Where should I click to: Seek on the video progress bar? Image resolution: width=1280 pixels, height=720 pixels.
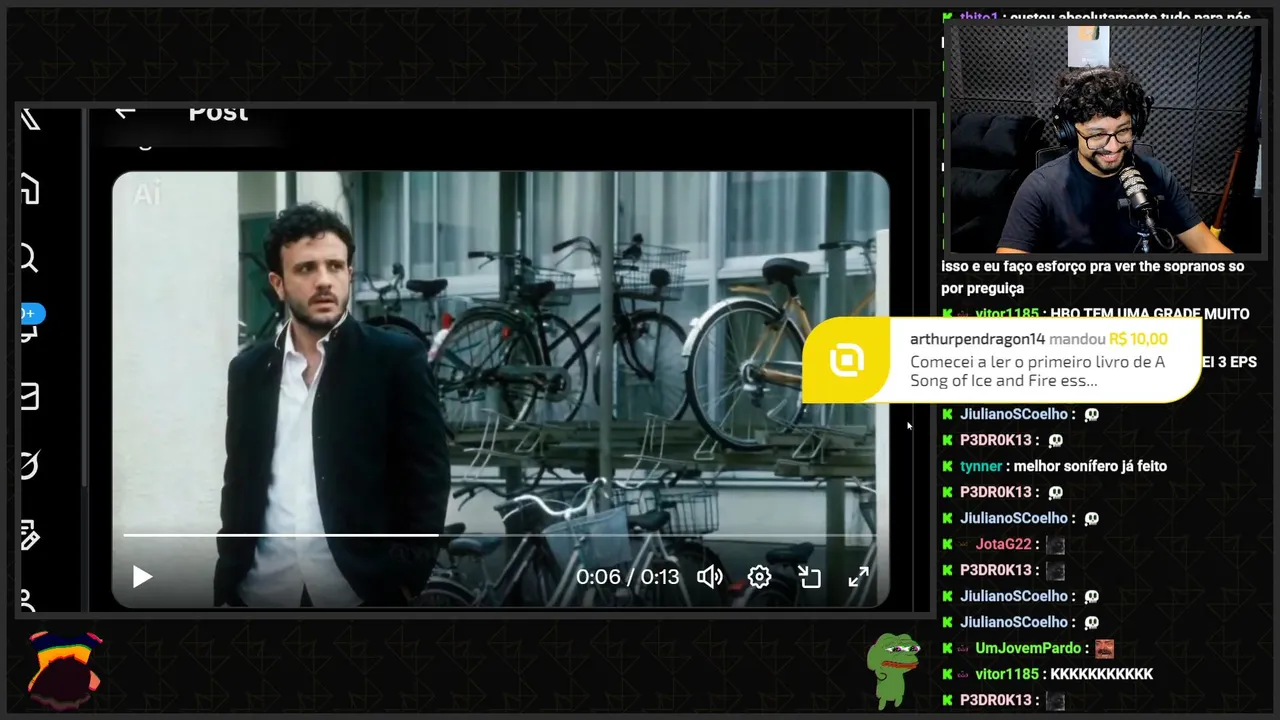point(500,535)
